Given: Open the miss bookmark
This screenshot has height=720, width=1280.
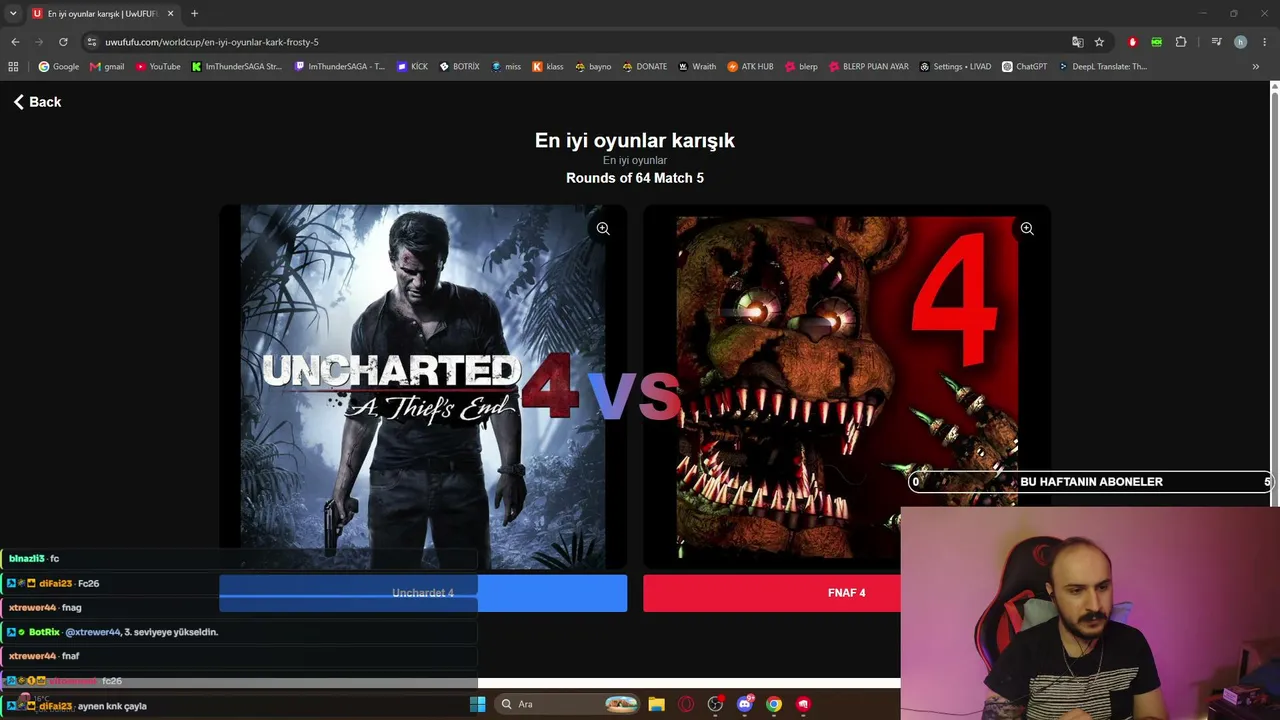Looking at the screenshot, I should pos(506,67).
